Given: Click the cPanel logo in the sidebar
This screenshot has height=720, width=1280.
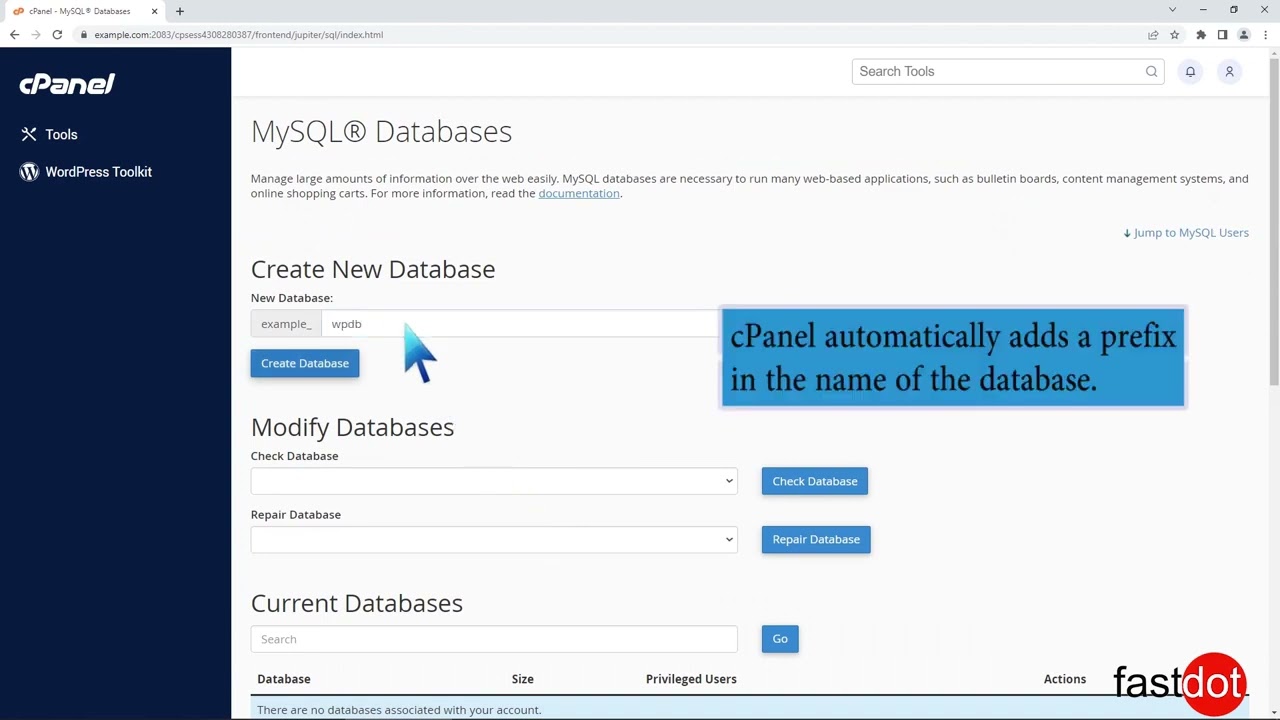Looking at the screenshot, I should [66, 84].
